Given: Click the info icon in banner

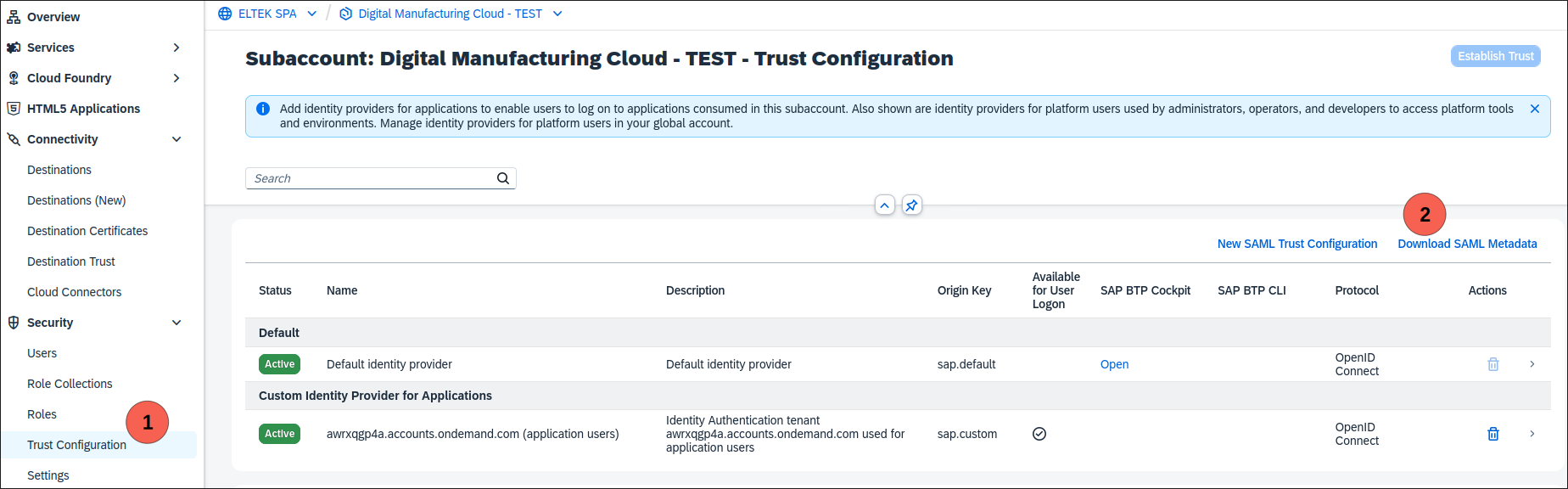Looking at the screenshot, I should [263, 109].
